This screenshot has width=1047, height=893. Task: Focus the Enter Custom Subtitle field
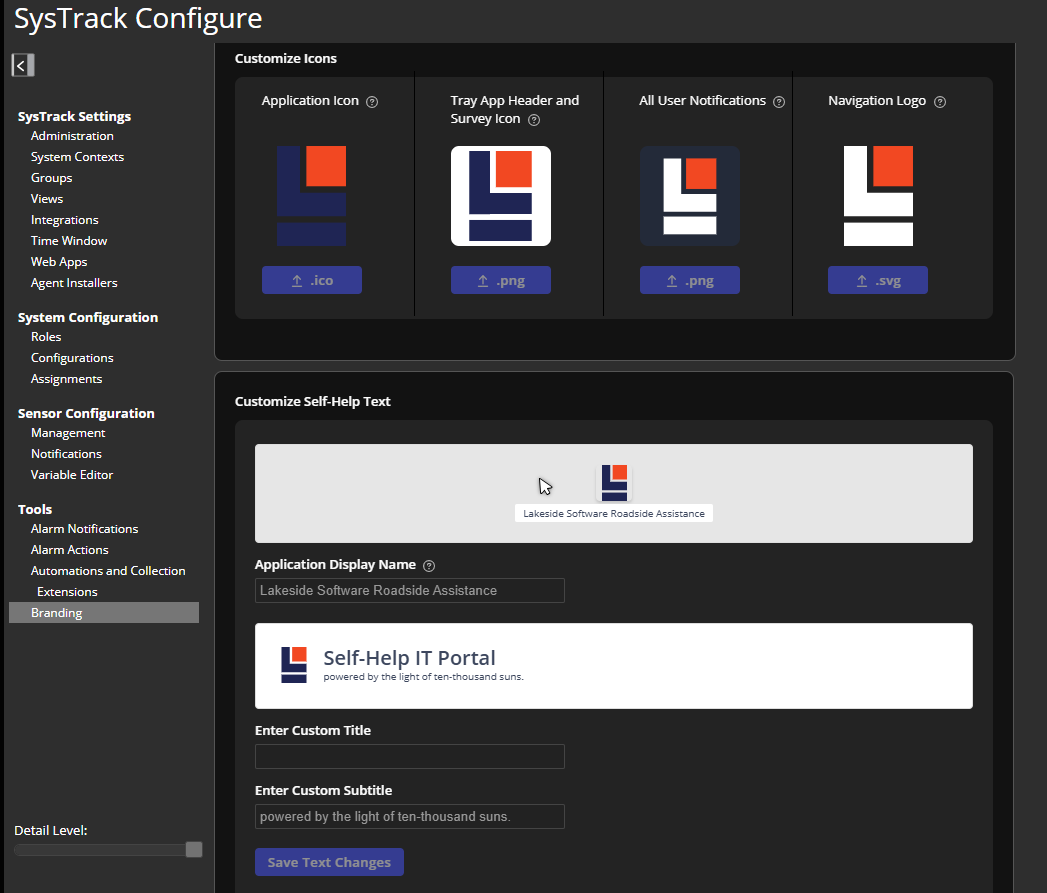tap(409, 817)
